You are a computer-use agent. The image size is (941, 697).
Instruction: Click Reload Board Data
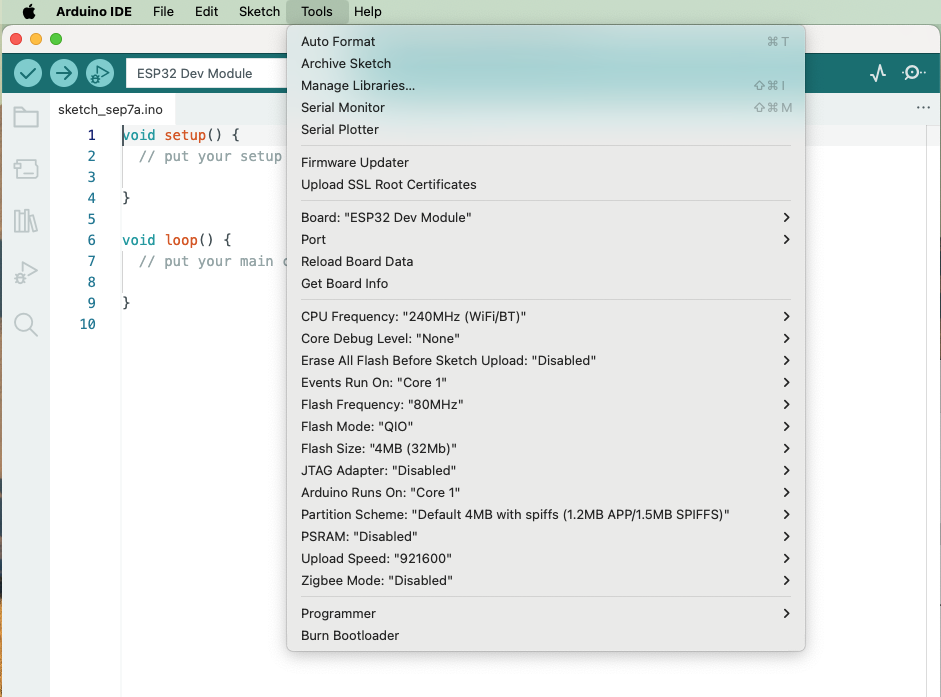point(546,262)
